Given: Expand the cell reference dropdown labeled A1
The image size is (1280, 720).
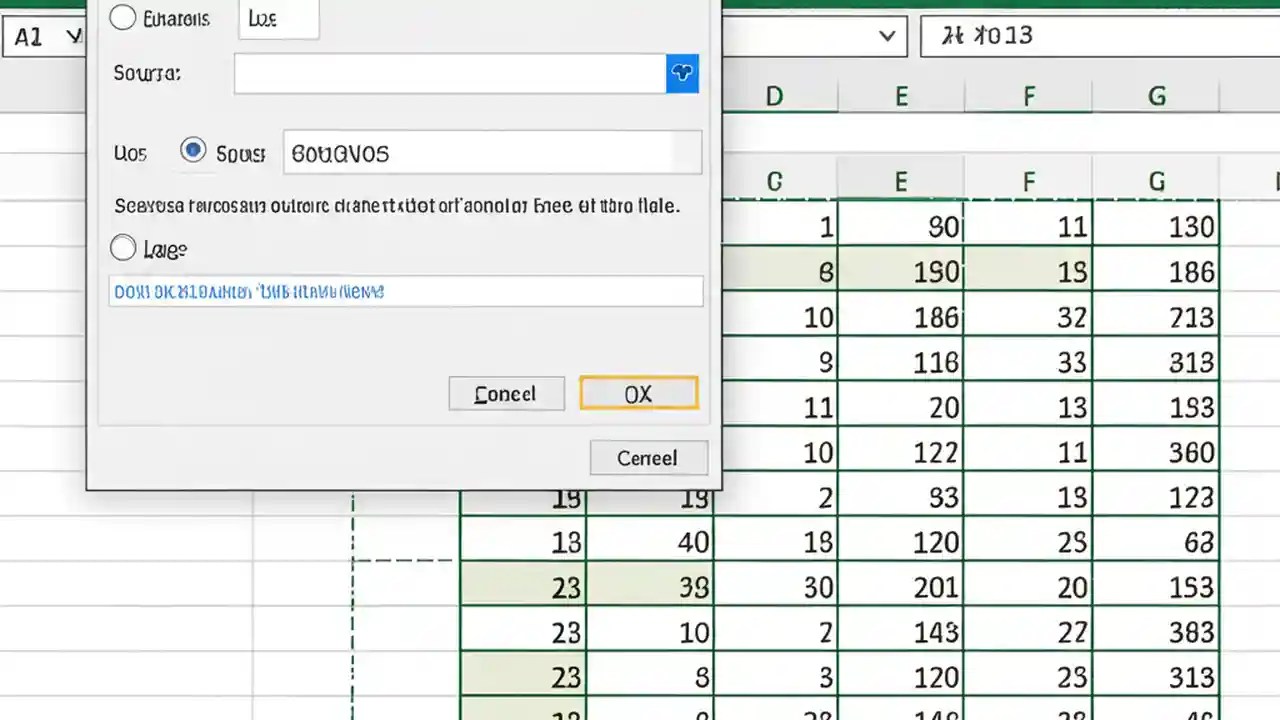Looking at the screenshot, I should click(73, 36).
